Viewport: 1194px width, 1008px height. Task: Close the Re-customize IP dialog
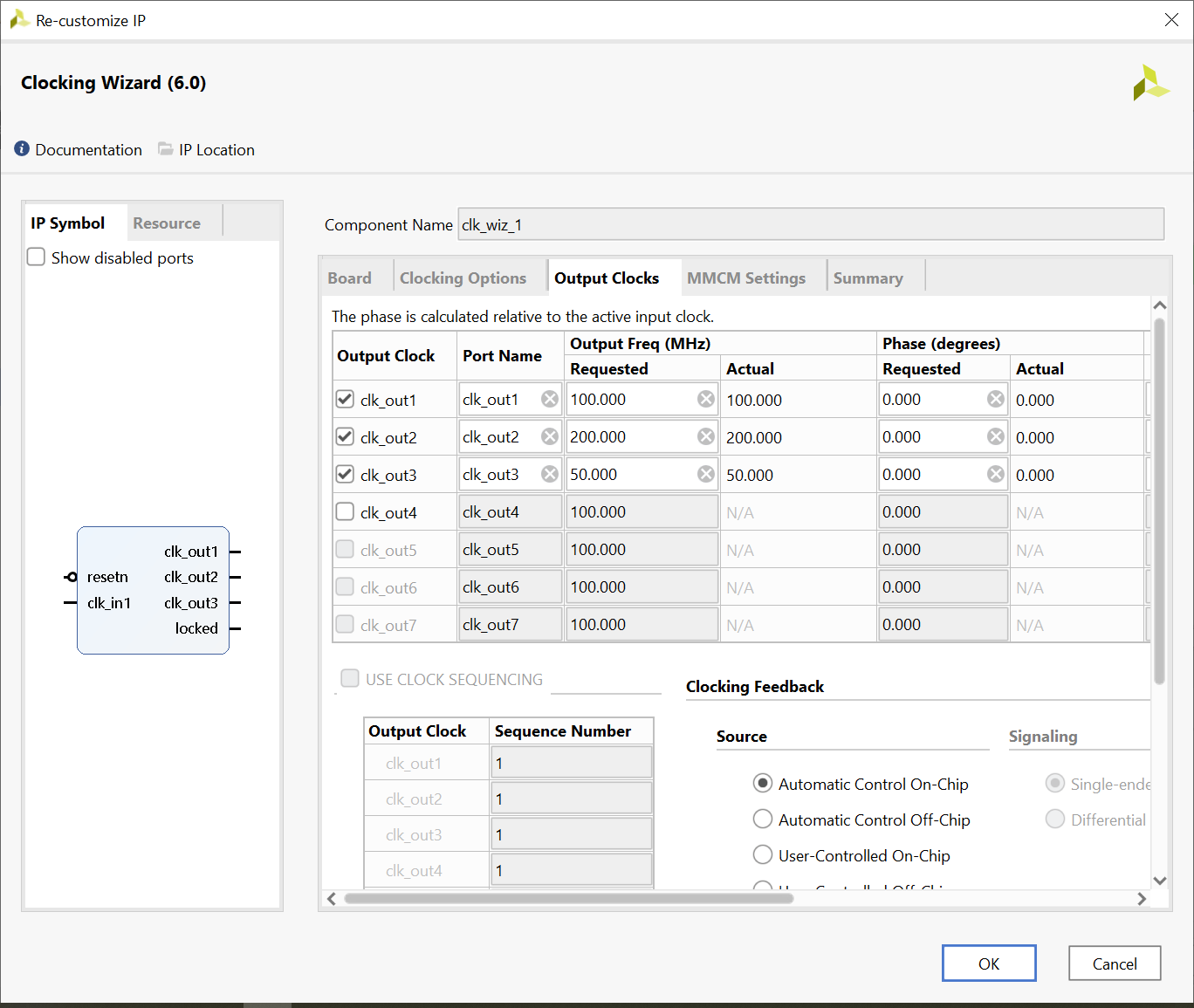click(x=1171, y=20)
